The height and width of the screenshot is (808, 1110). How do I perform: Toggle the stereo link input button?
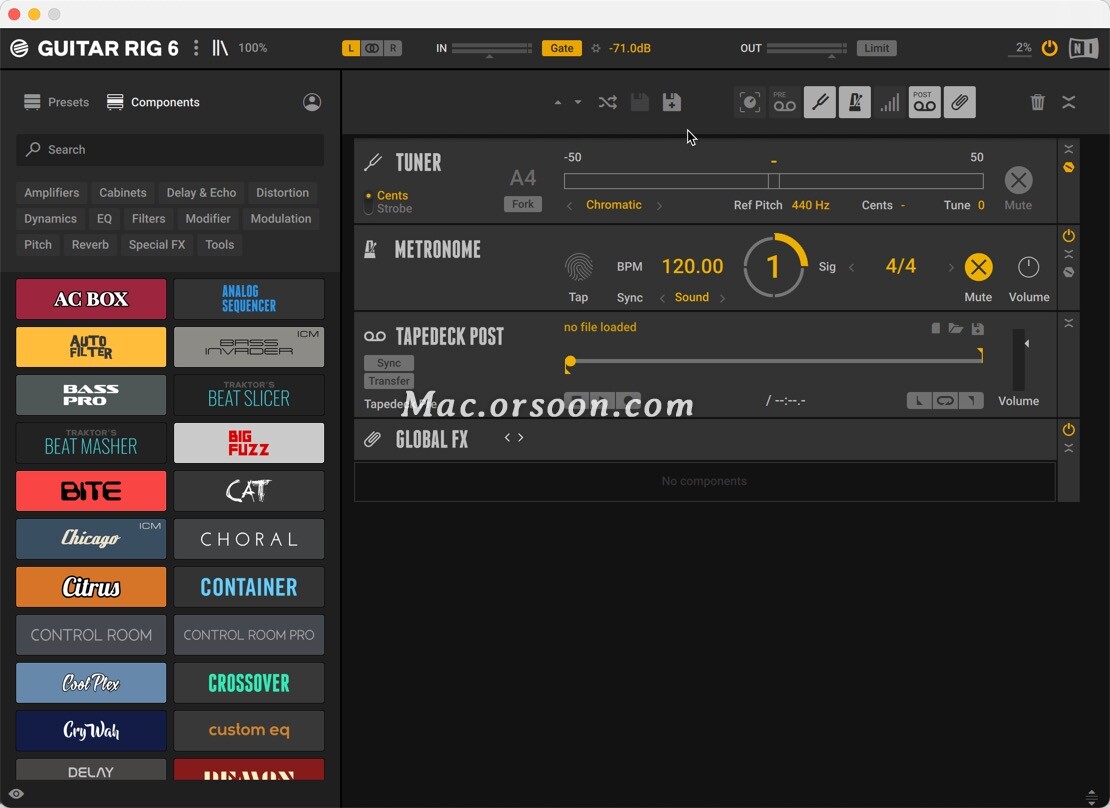[x=372, y=48]
